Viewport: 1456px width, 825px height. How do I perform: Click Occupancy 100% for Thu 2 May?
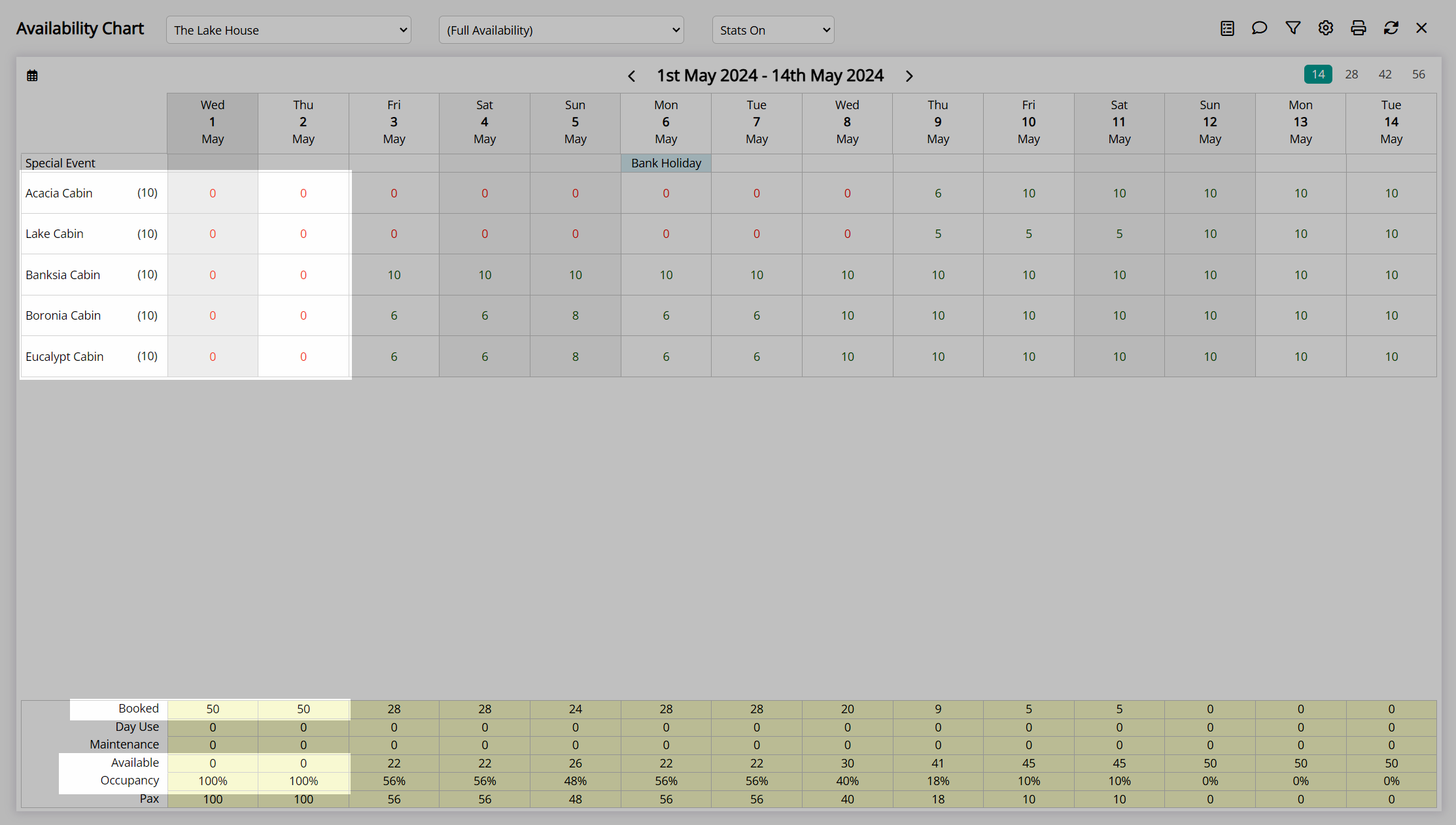click(303, 781)
